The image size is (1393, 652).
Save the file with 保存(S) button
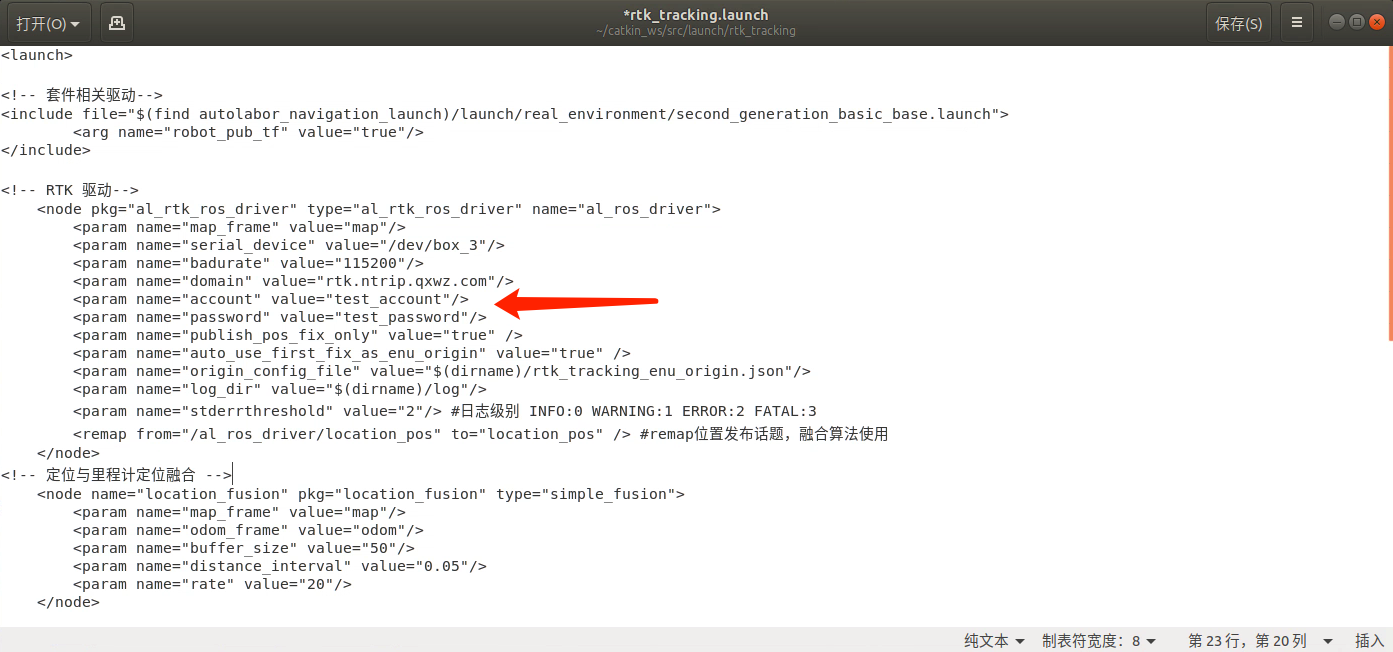coord(1238,23)
